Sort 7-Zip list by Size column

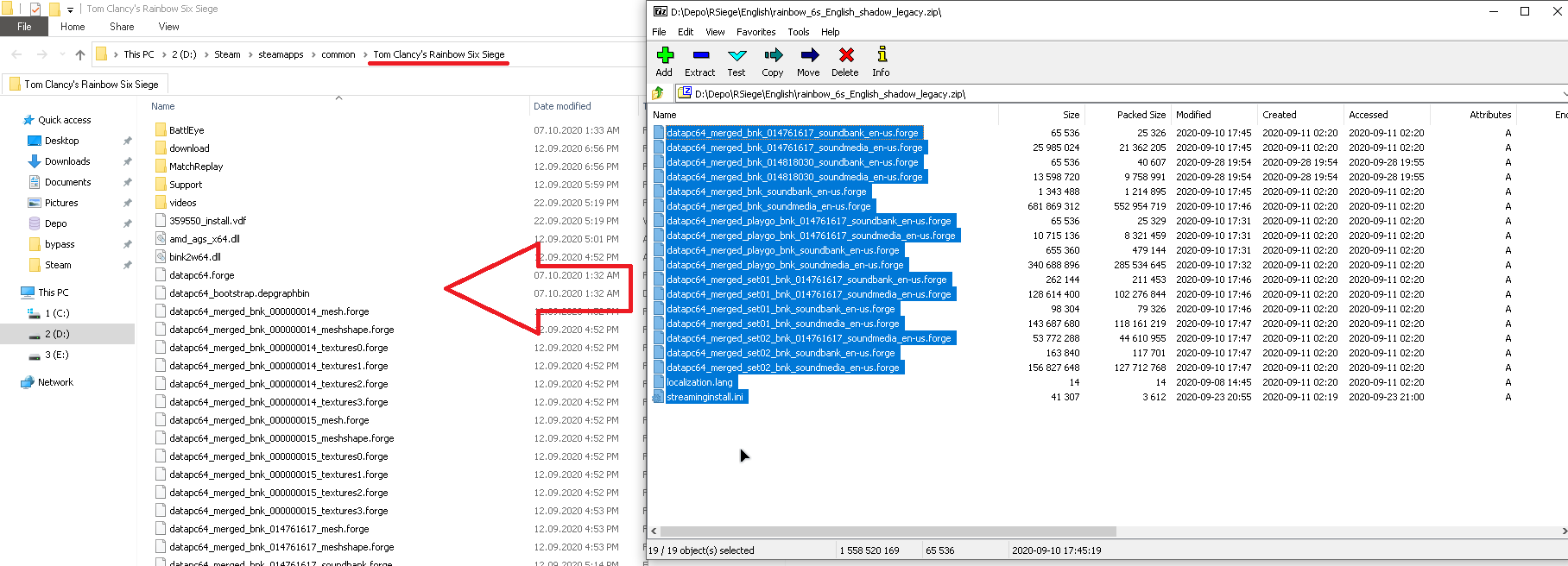click(x=1071, y=115)
